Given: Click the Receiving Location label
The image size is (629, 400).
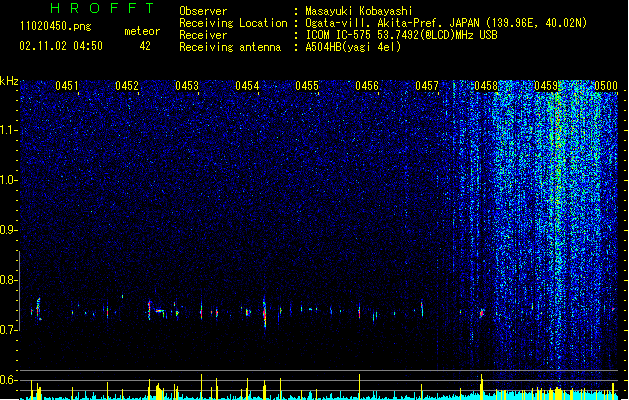Looking at the screenshot, I should pyautogui.click(x=233, y=23).
